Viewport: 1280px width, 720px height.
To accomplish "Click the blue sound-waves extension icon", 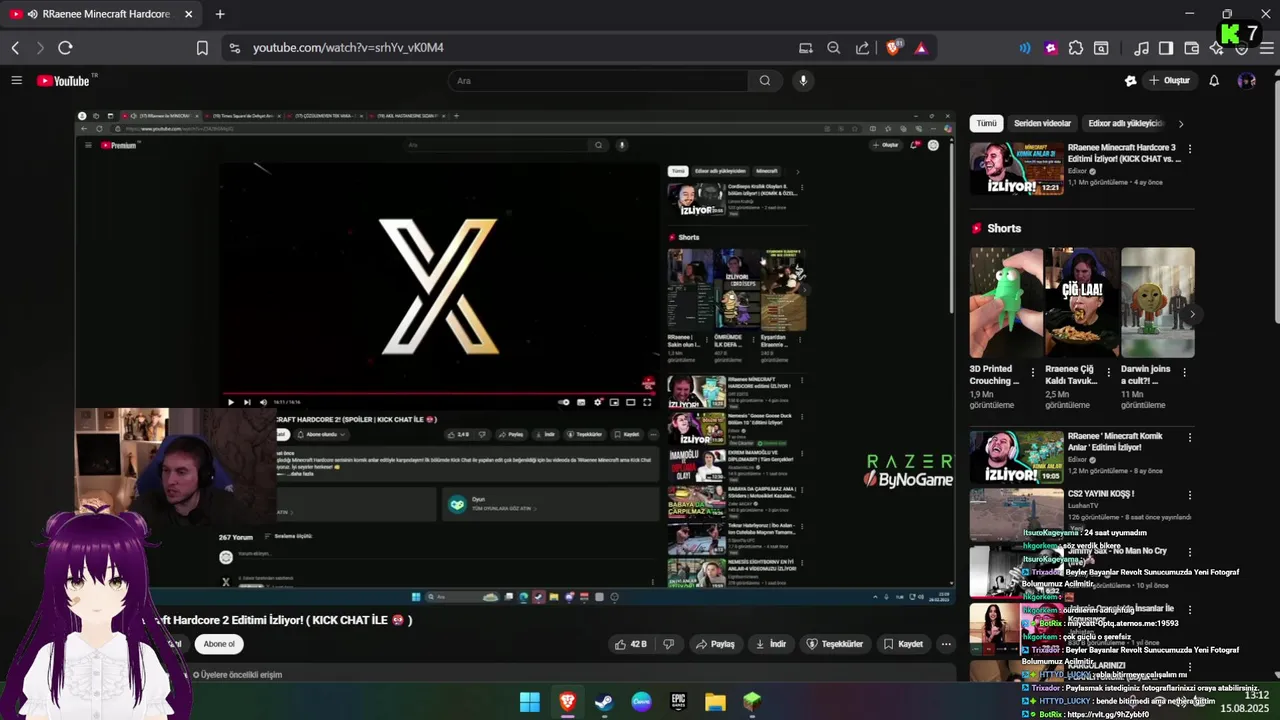I will pos(1025,48).
